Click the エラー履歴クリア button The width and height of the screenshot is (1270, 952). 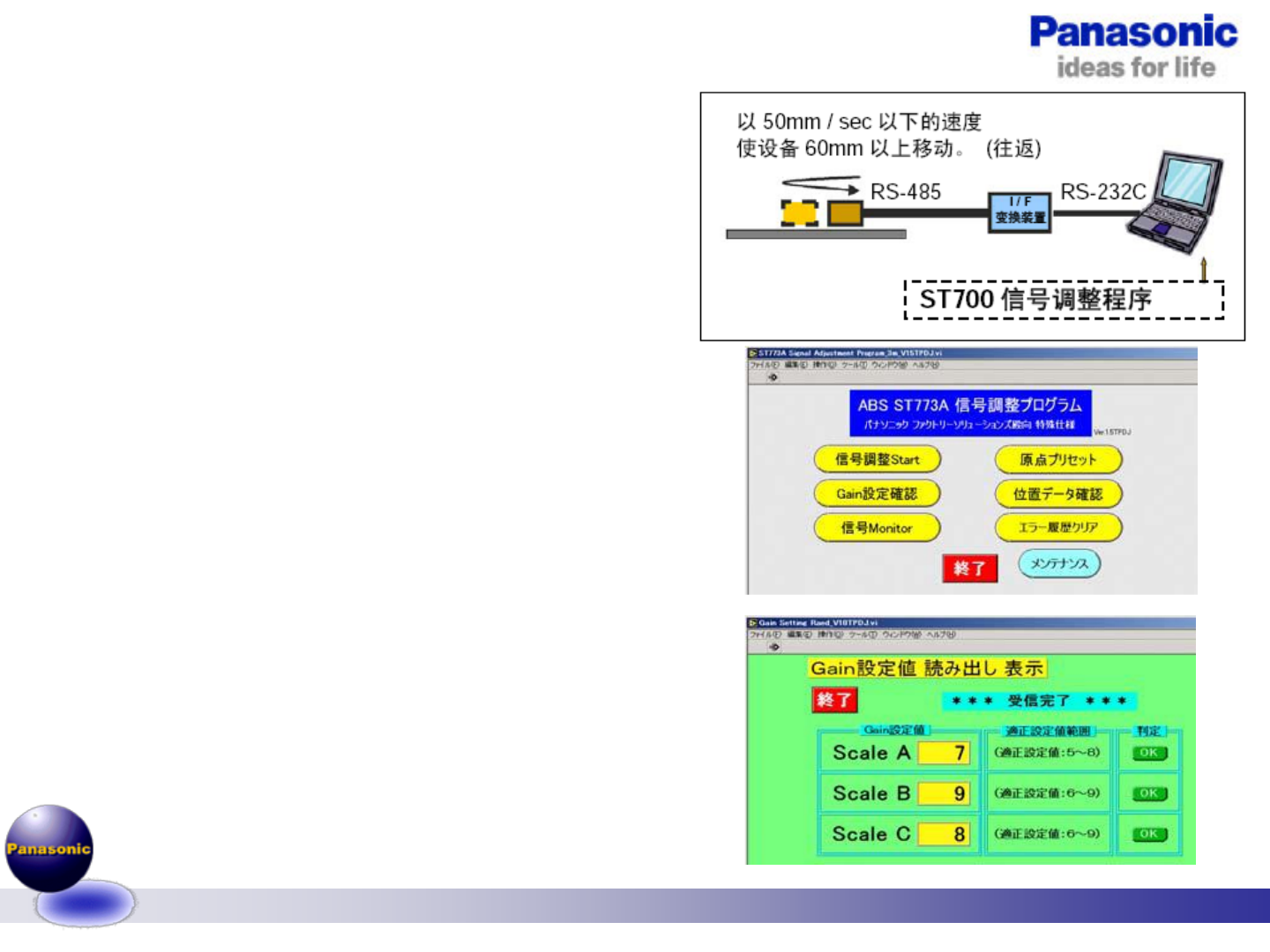(1058, 528)
